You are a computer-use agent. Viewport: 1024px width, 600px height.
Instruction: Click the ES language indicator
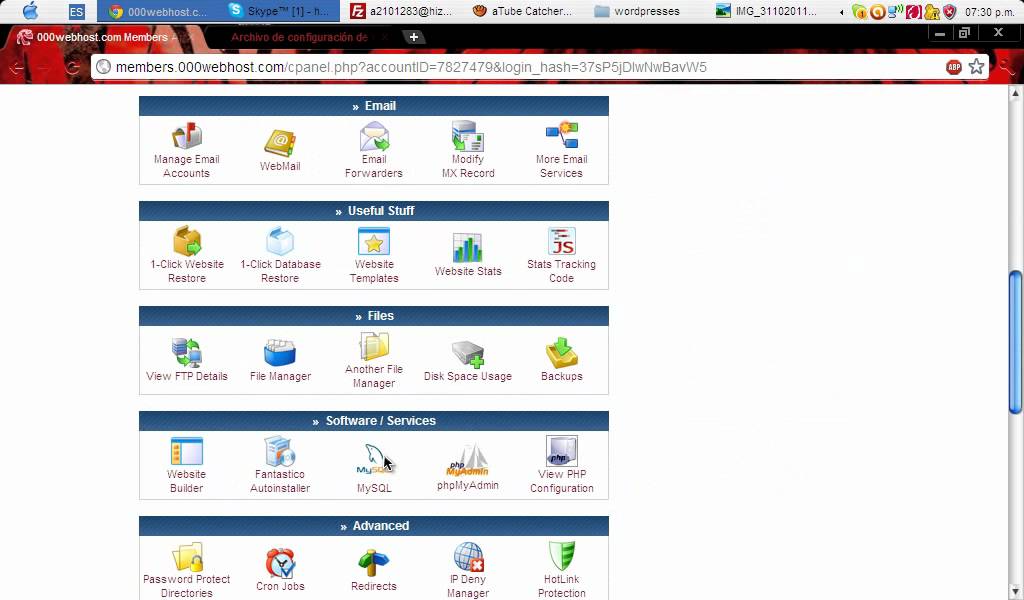click(x=76, y=11)
